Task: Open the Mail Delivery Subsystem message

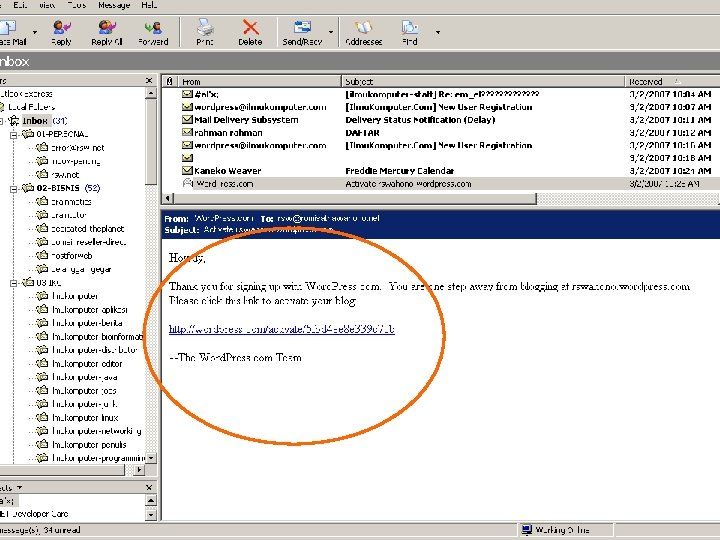Action: click(x=441, y=120)
